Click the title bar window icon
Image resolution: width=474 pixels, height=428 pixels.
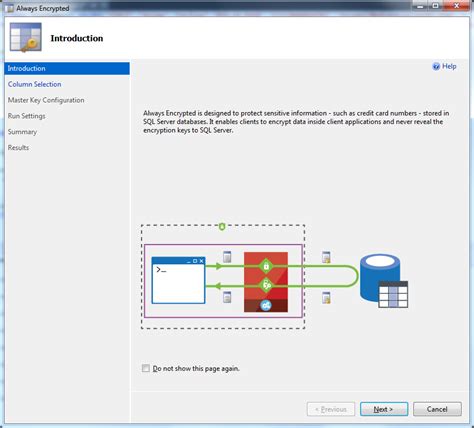(10, 8)
